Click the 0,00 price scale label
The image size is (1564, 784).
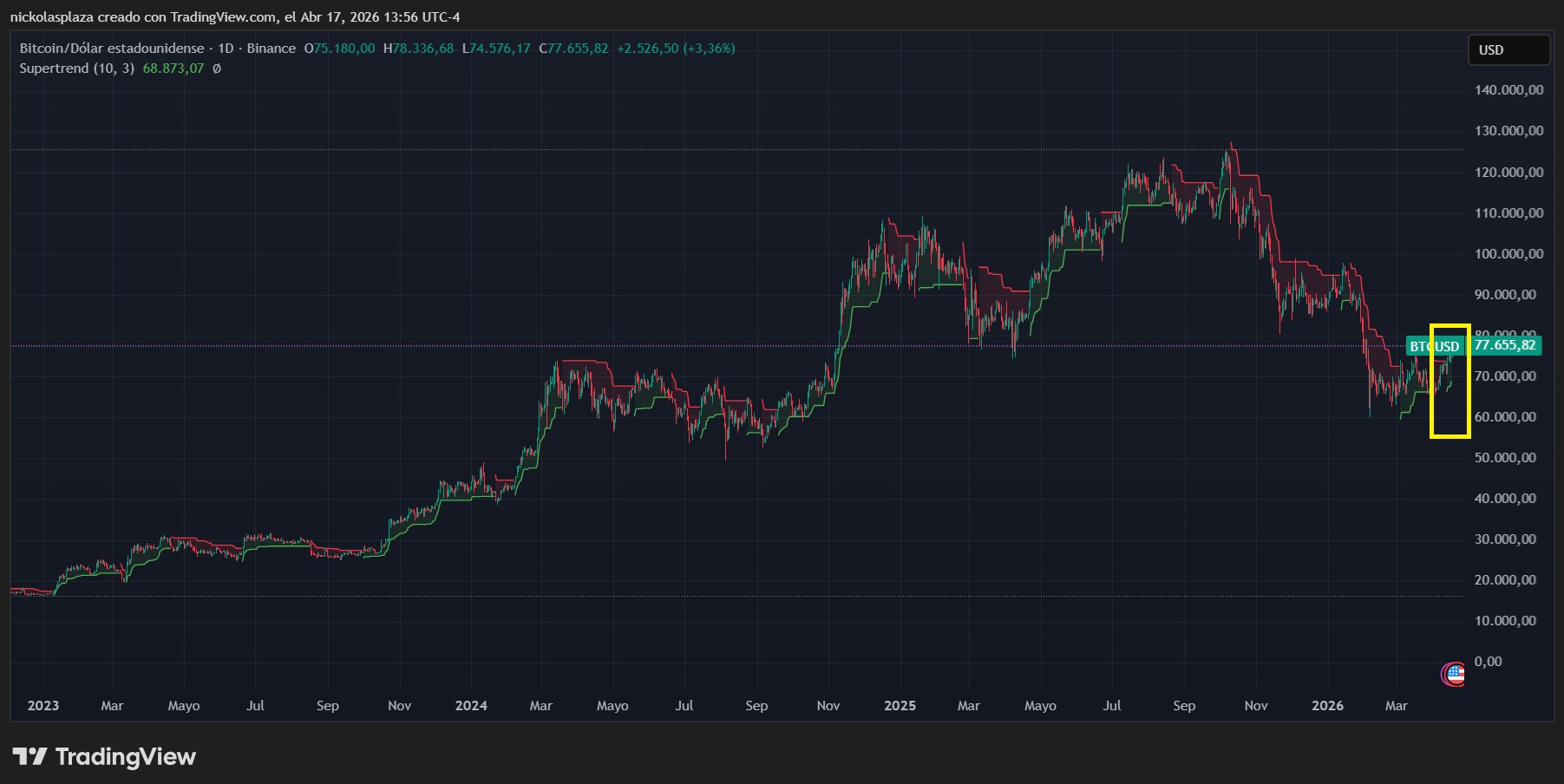point(1488,662)
